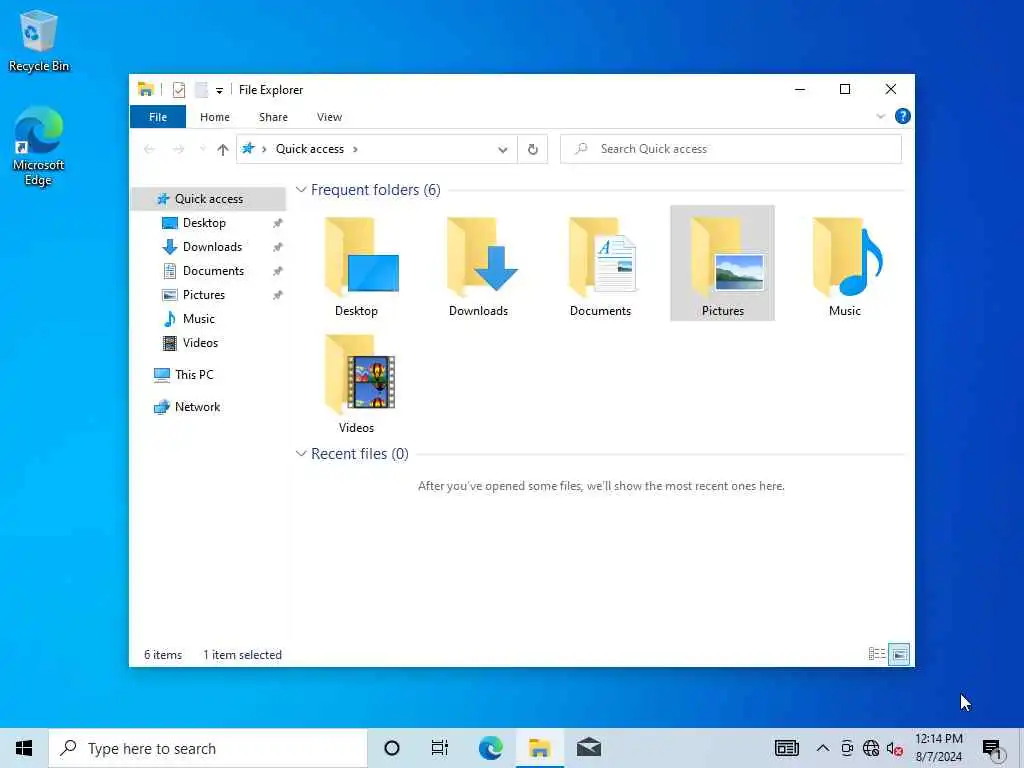Click the pin icon beside Pictures
This screenshot has width=1024, height=768.
coord(278,295)
